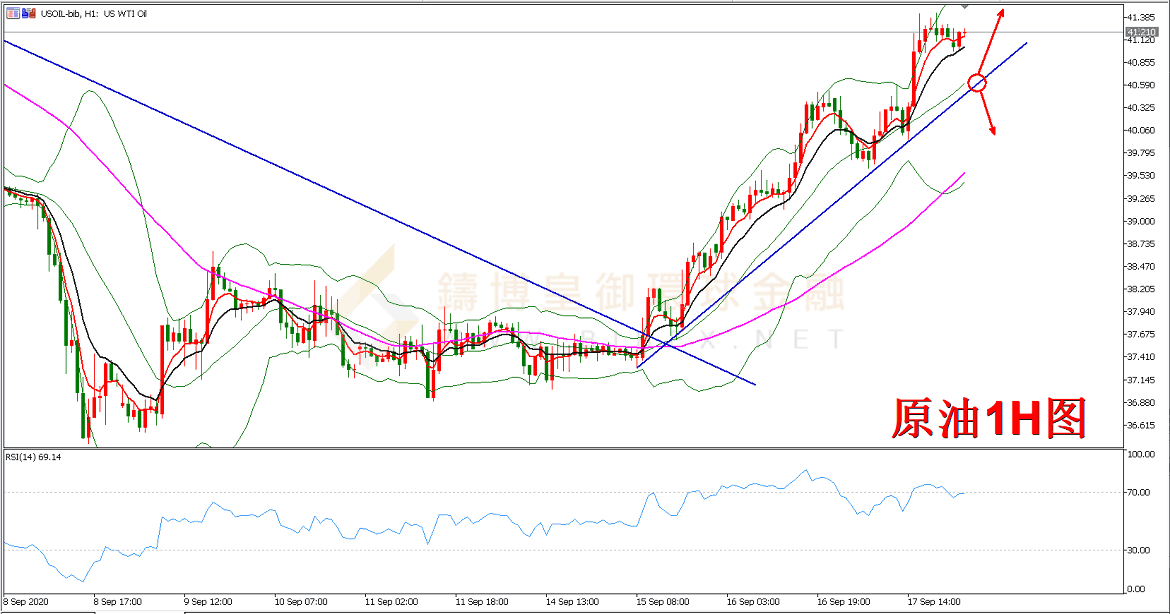
Task: Click the 8 Sep 2020 date label
Action: tap(26, 602)
